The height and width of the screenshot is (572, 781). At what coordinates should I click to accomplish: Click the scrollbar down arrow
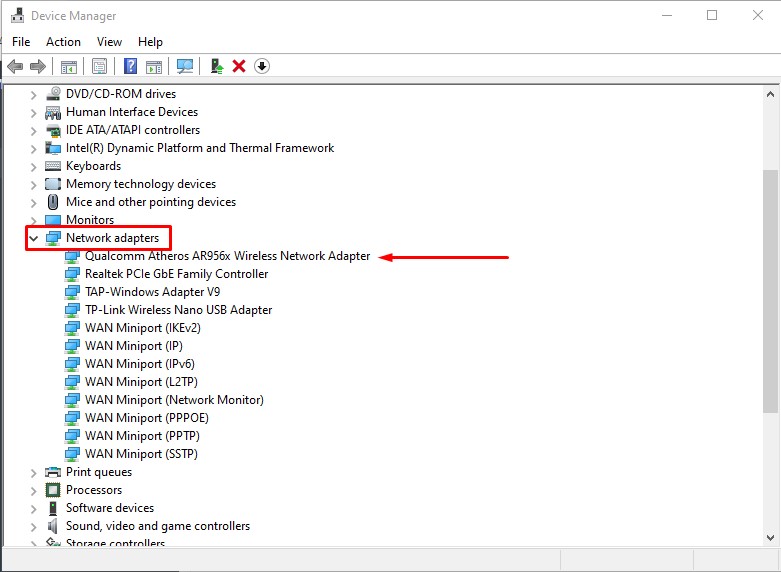click(x=770, y=538)
